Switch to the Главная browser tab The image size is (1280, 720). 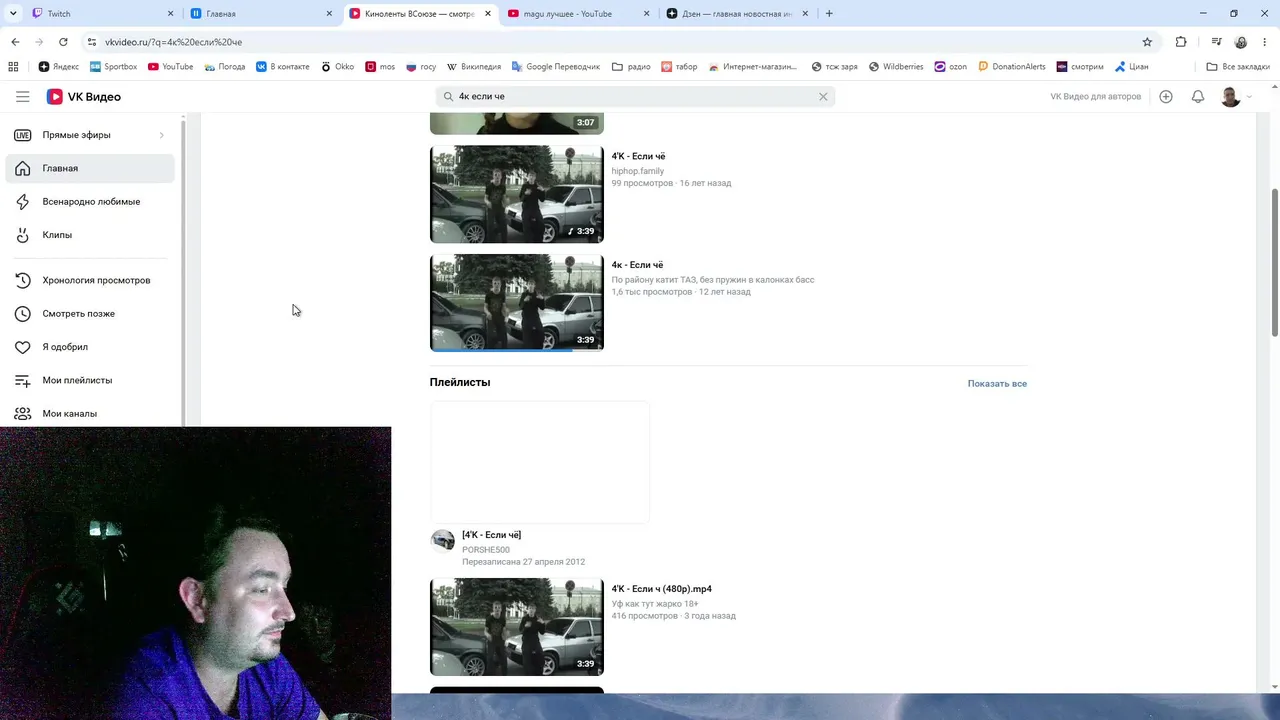point(261,14)
